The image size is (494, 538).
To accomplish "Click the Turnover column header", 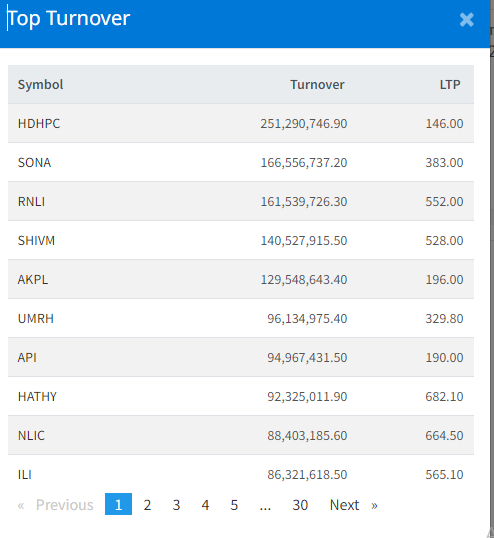I will click(317, 84).
